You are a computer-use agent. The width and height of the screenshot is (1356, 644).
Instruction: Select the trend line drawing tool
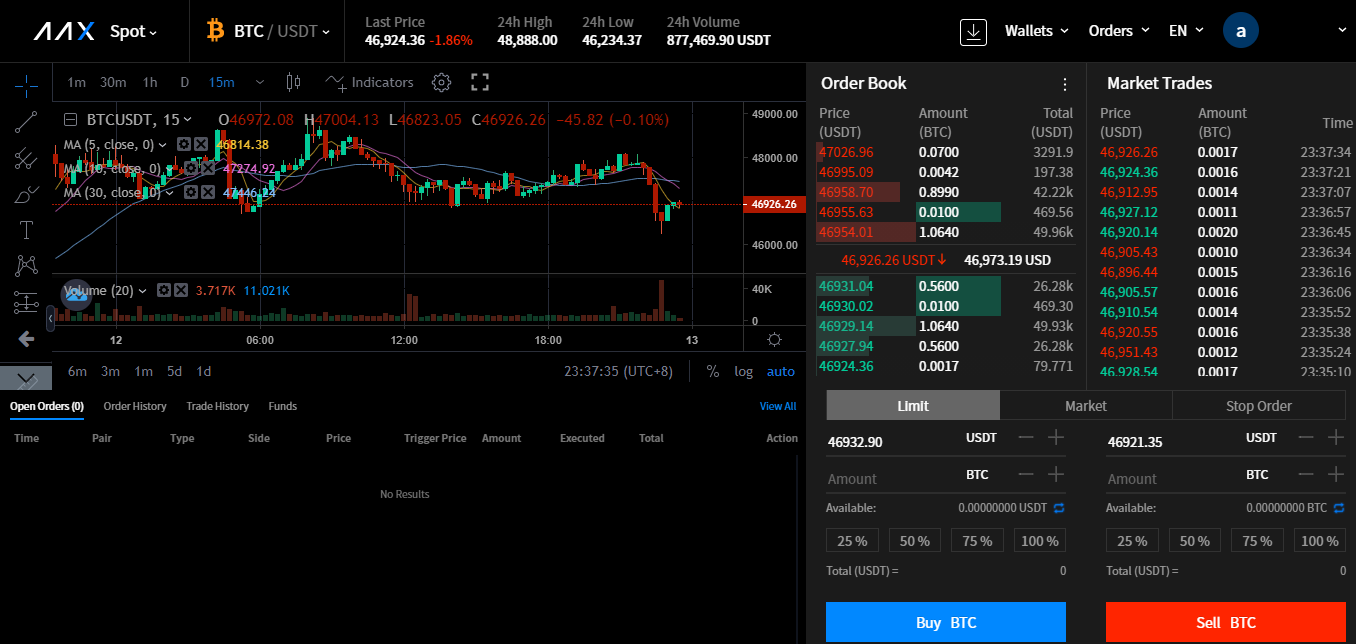tap(26, 121)
